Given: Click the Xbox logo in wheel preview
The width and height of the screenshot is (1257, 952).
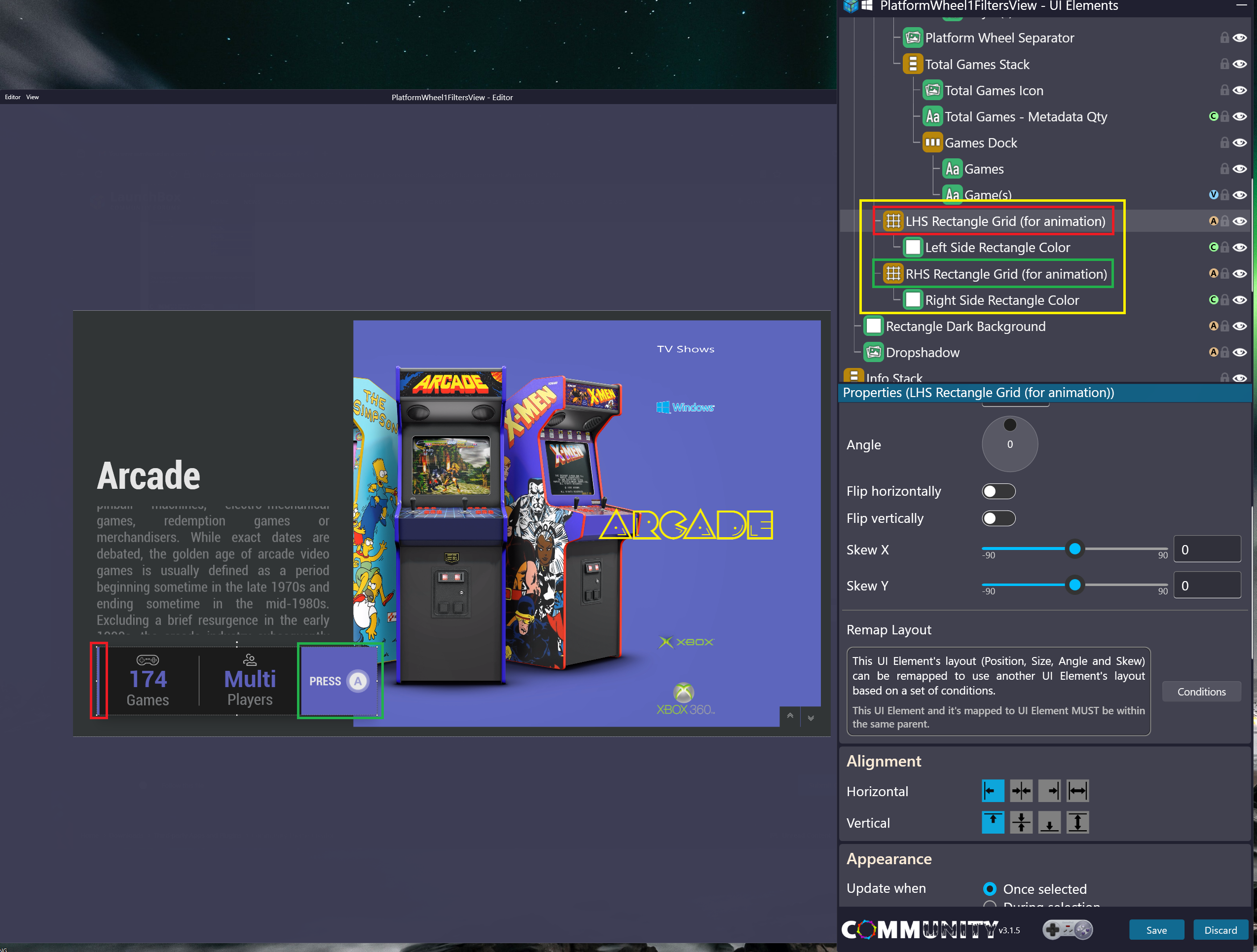Looking at the screenshot, I should coord(685,642).
